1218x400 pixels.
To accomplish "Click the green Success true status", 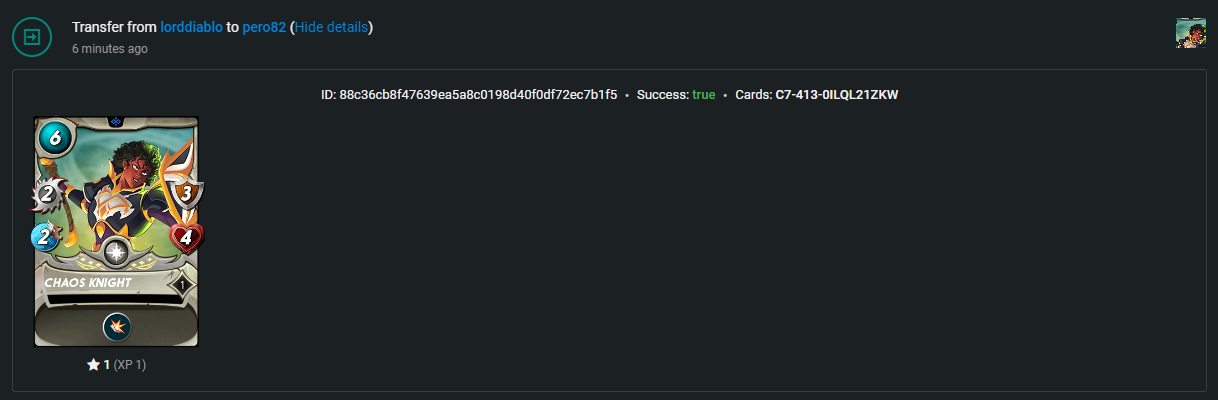I will tap(704, 95).
